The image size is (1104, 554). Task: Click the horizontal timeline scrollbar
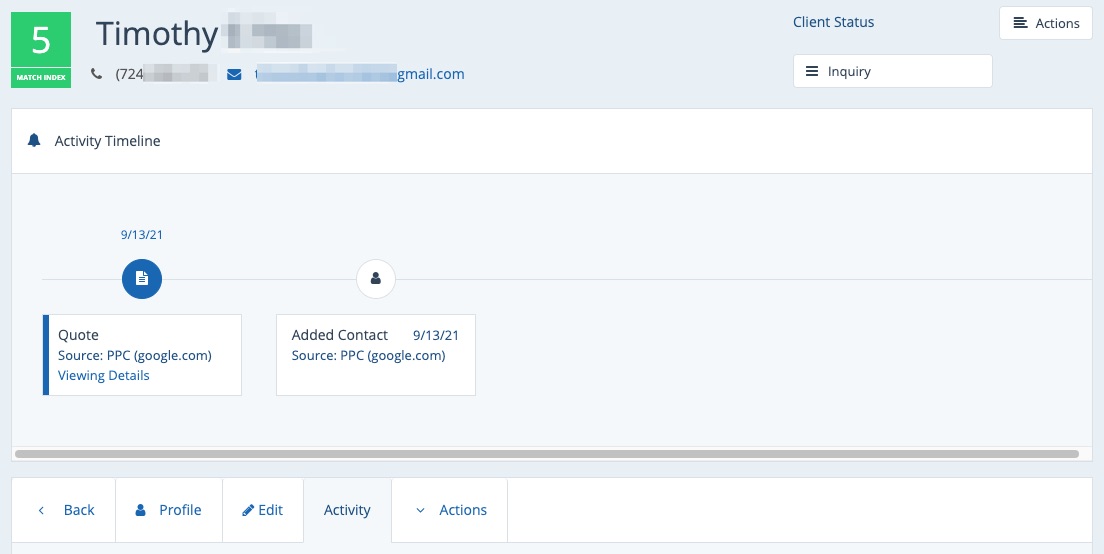(547, 454)
